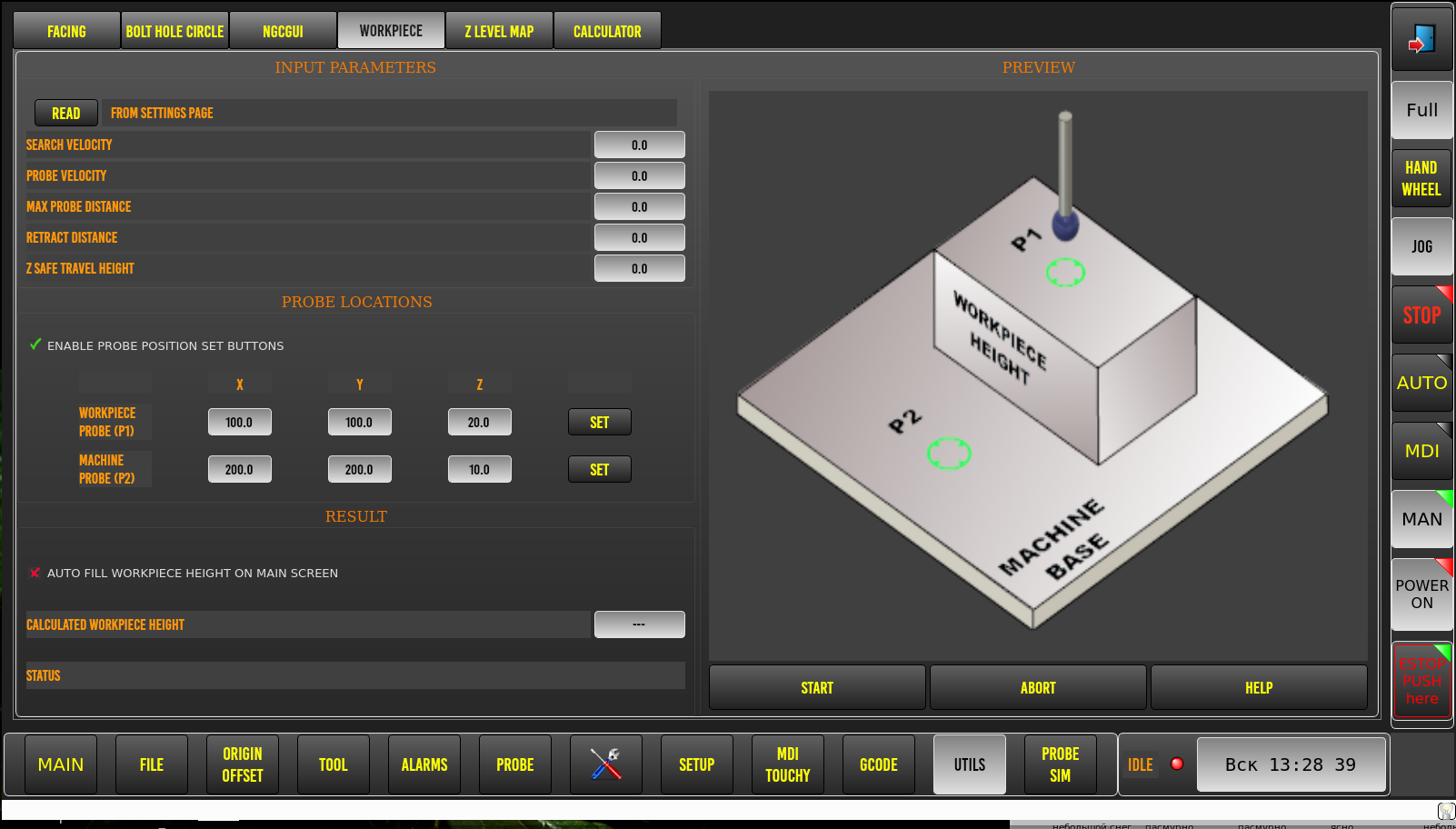Viewport: 1456px width, 829px height.
Task: Open the PROBE SIM page
Action: 1061,764
